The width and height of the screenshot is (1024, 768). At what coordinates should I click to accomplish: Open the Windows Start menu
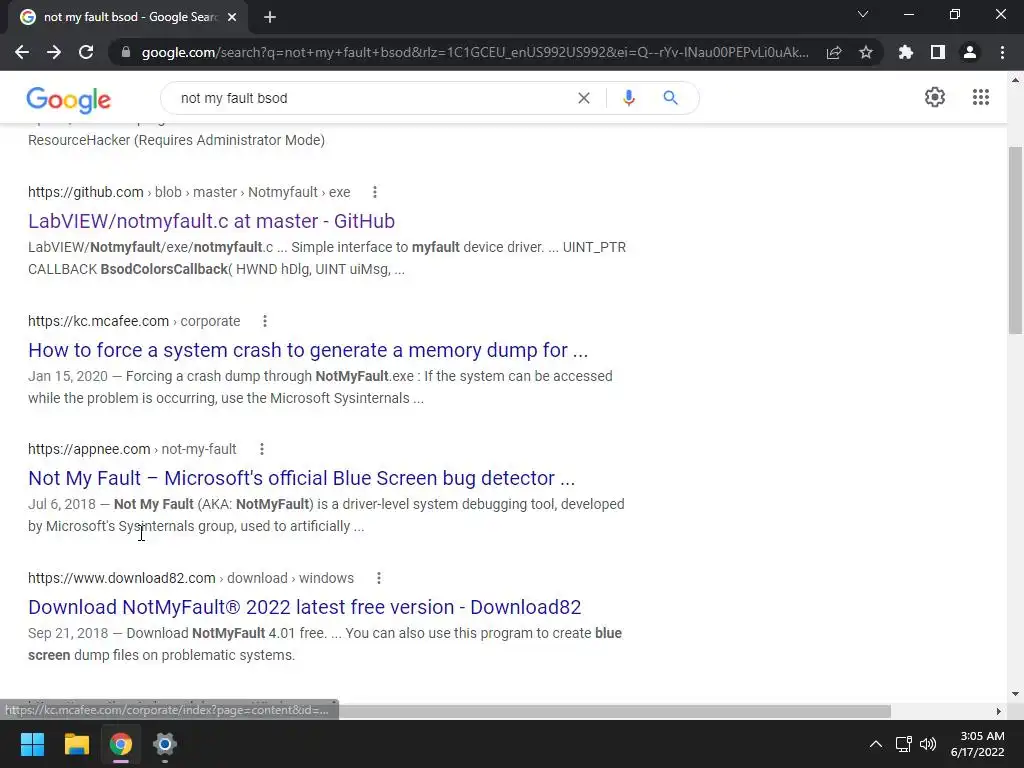(32, 744)
